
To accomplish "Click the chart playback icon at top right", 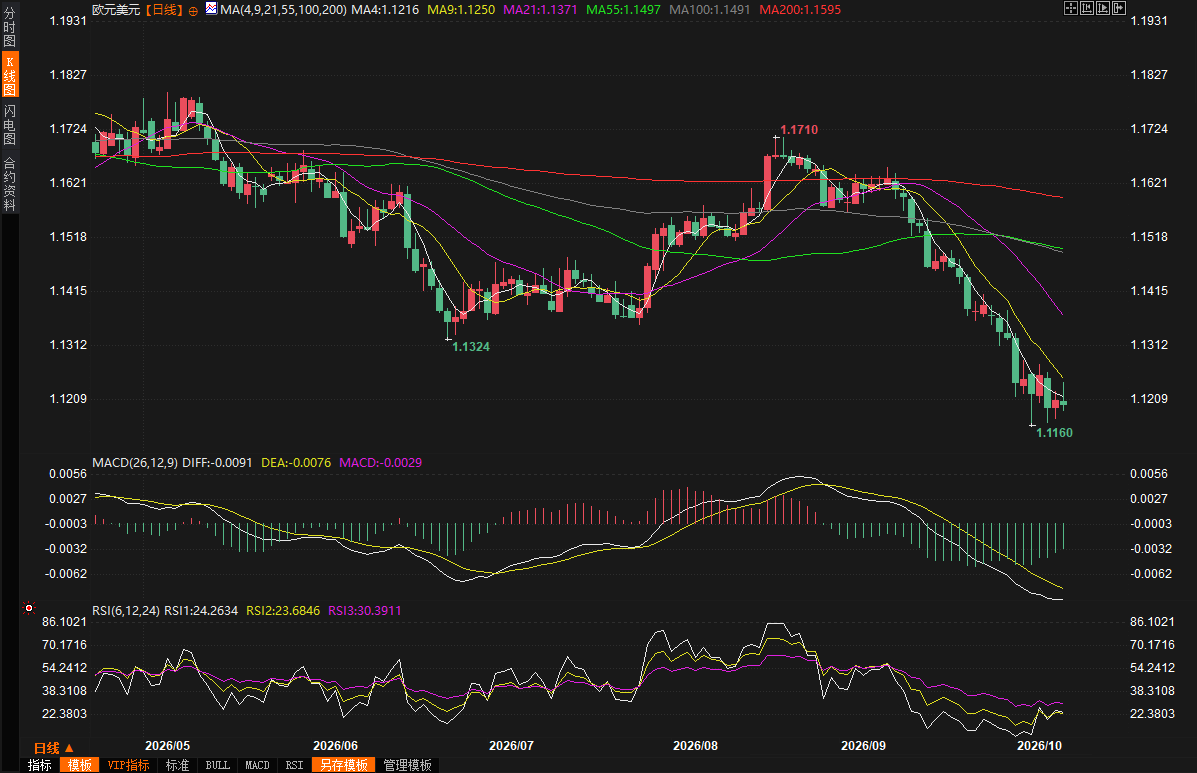I will [1103, 8].
